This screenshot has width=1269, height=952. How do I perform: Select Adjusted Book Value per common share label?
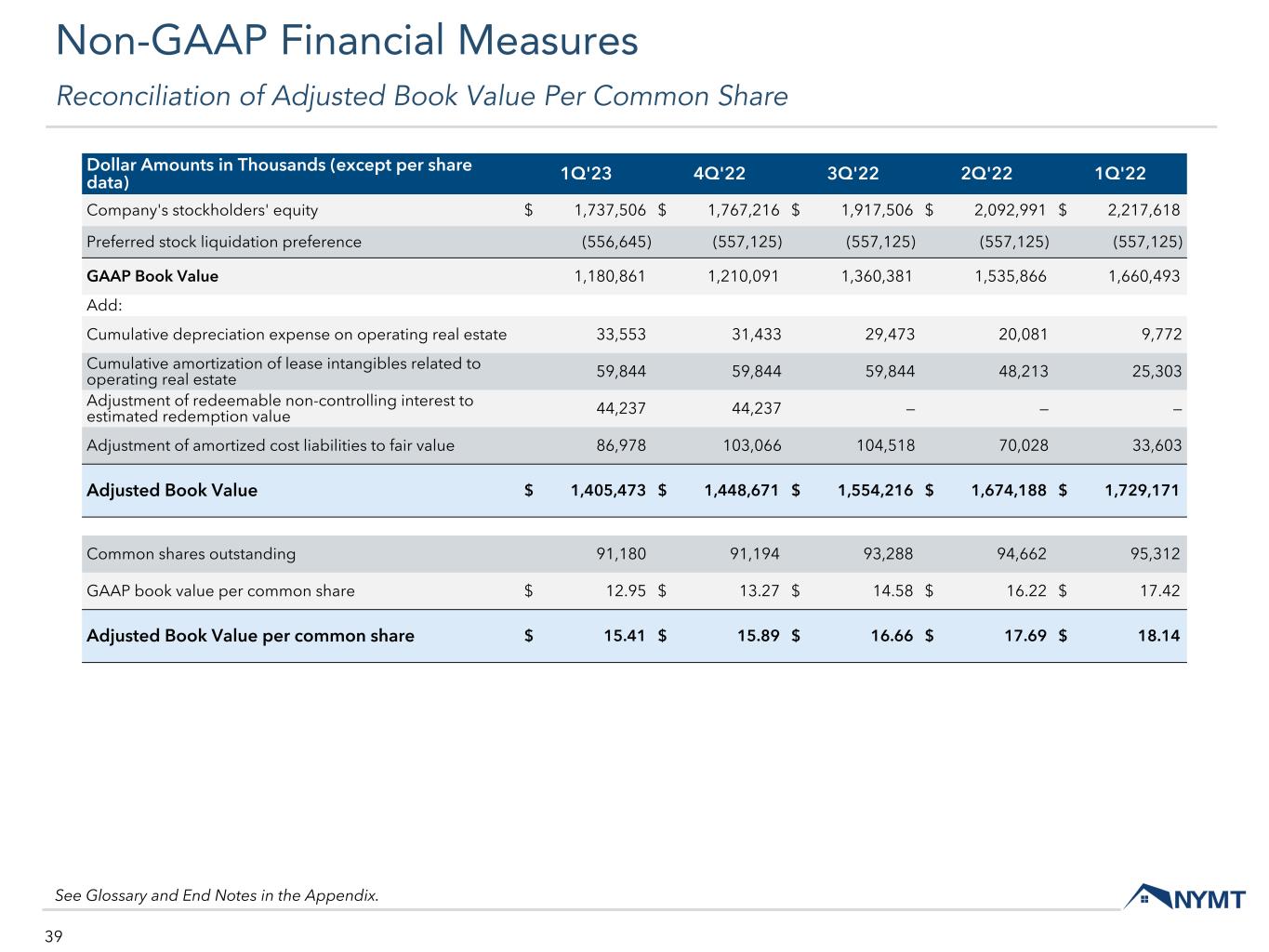click(x=250, y=636)
